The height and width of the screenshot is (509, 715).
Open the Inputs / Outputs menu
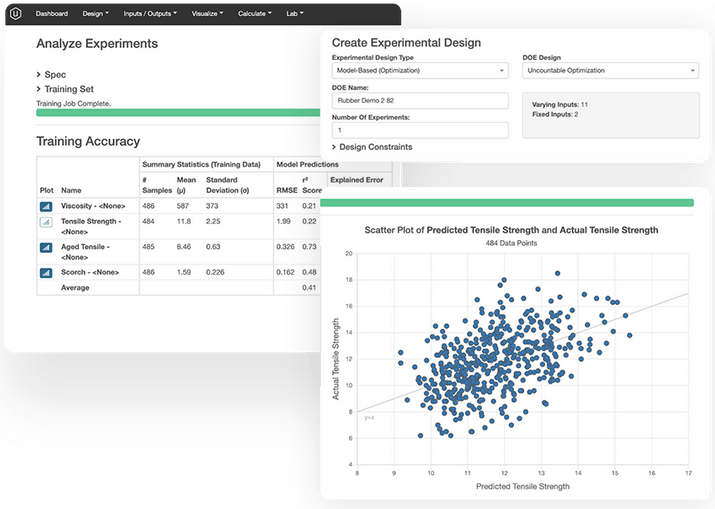(150, 14)
